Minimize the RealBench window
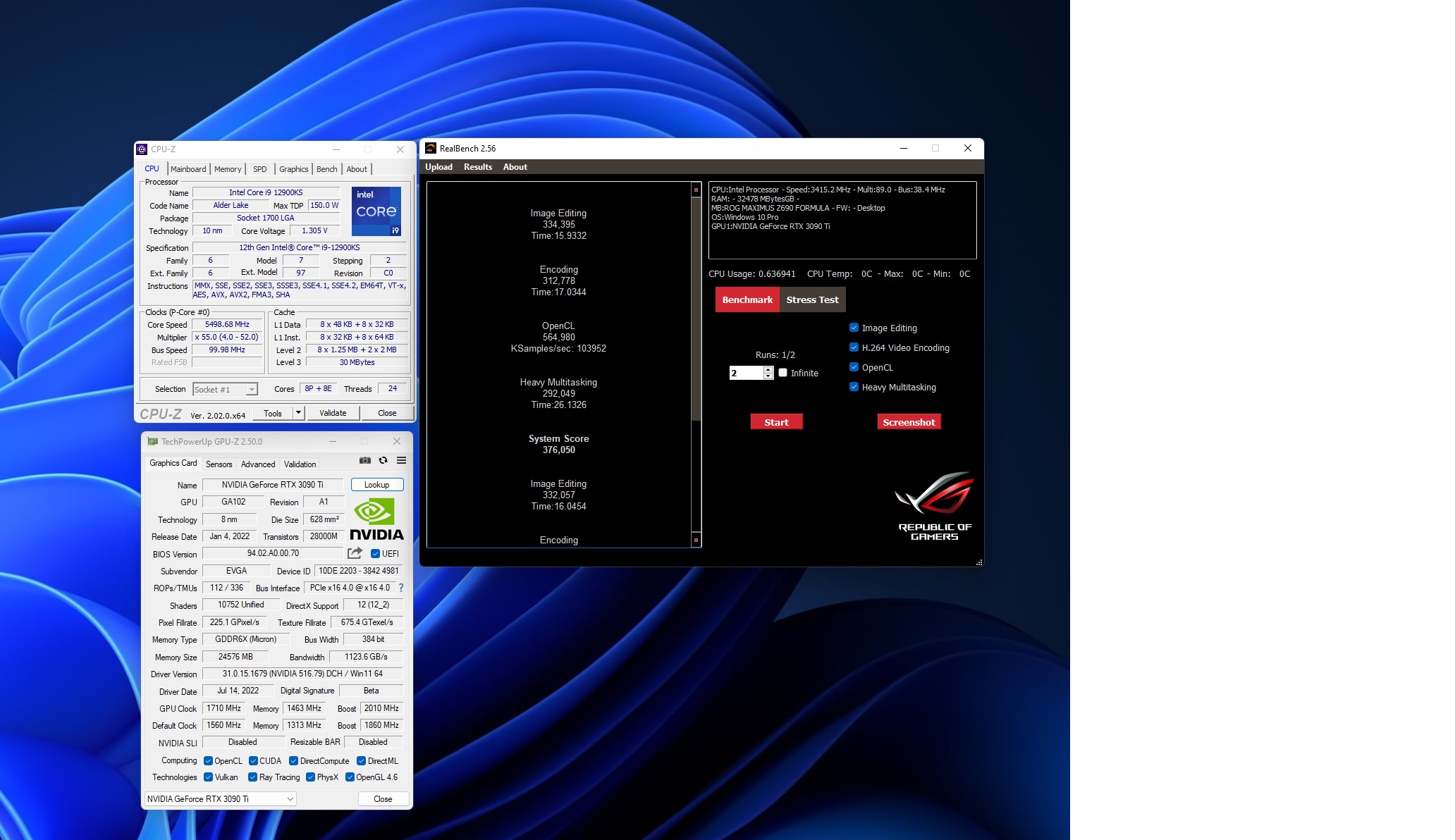The image size is (1455, 840). tap(904, 148)
